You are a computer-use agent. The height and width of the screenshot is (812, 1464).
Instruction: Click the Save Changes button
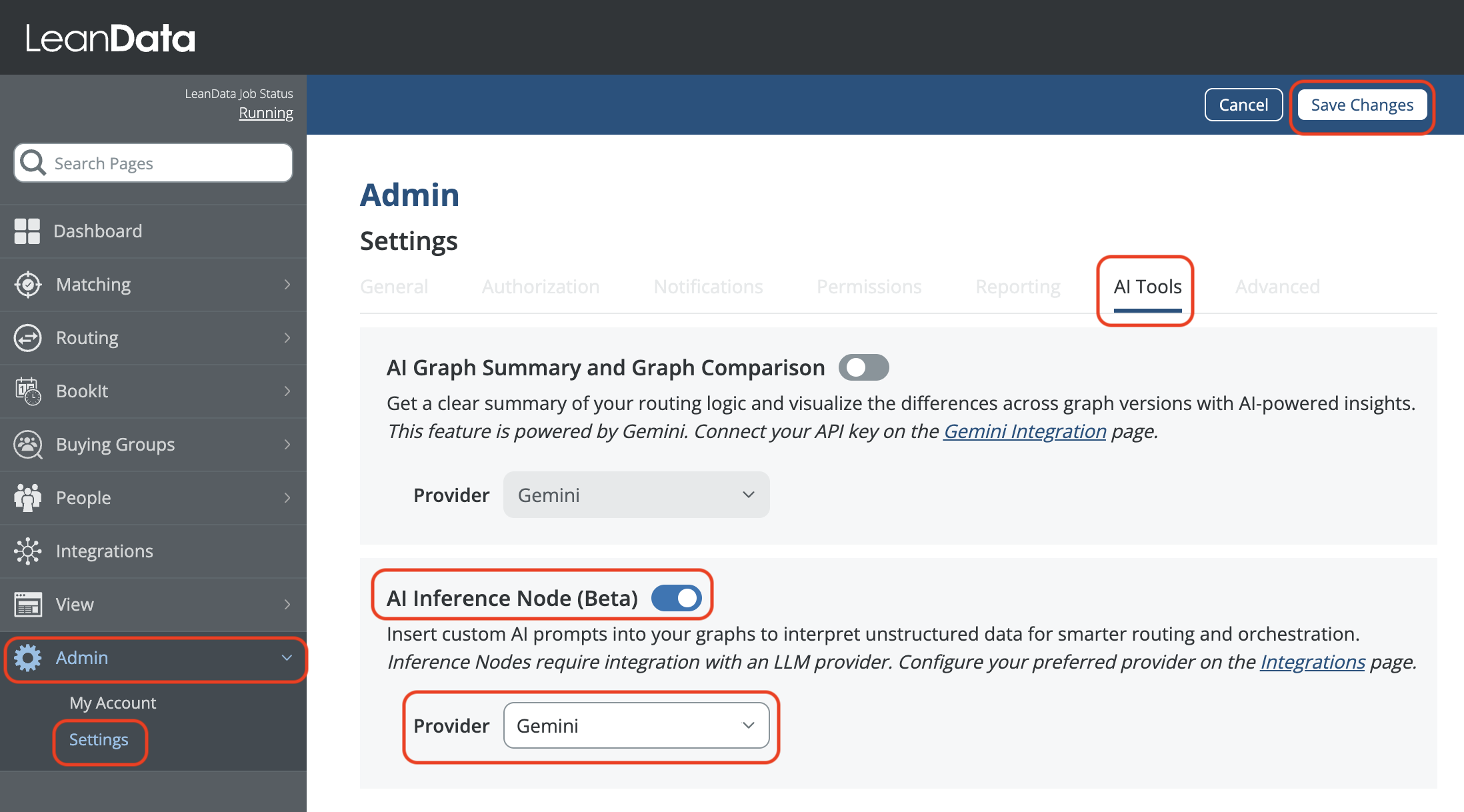coord(1361,105)
